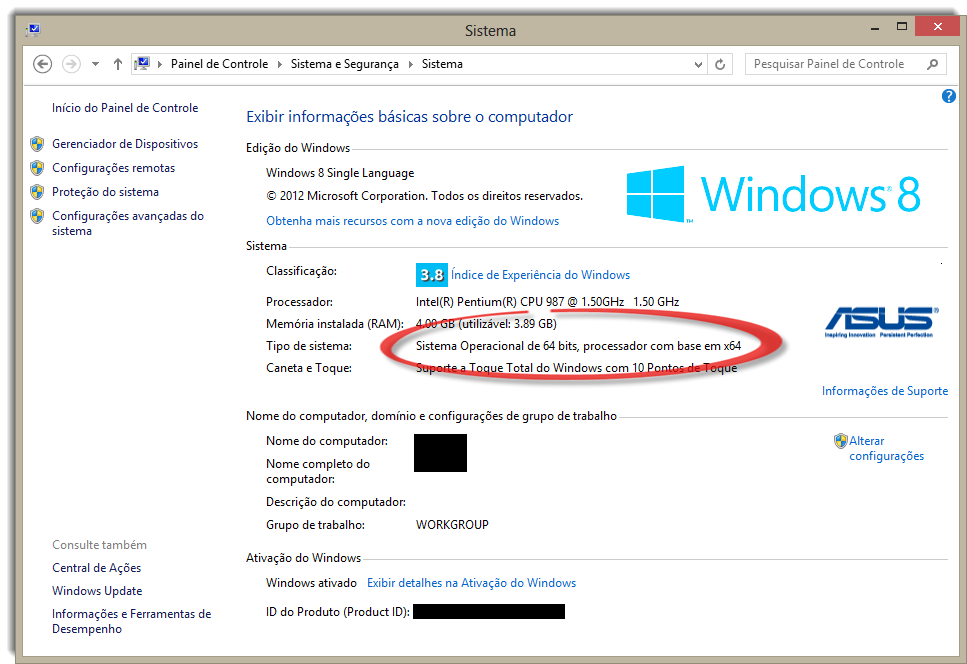Close the Sistema window
This screenshot has width=967, height=664.
[937, 27]
